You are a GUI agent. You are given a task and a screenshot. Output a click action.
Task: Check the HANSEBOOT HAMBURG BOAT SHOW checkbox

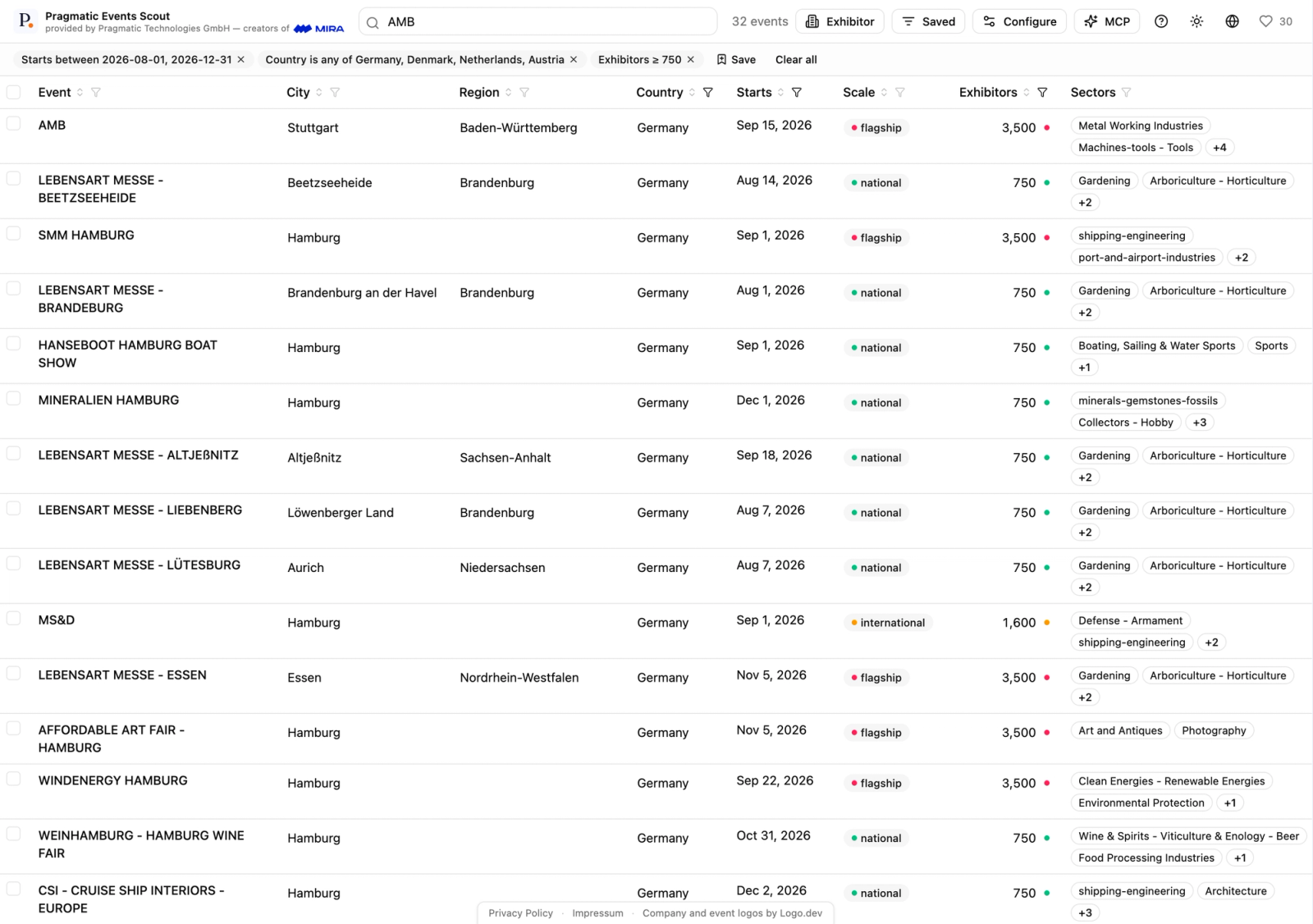tap(14, 343)
